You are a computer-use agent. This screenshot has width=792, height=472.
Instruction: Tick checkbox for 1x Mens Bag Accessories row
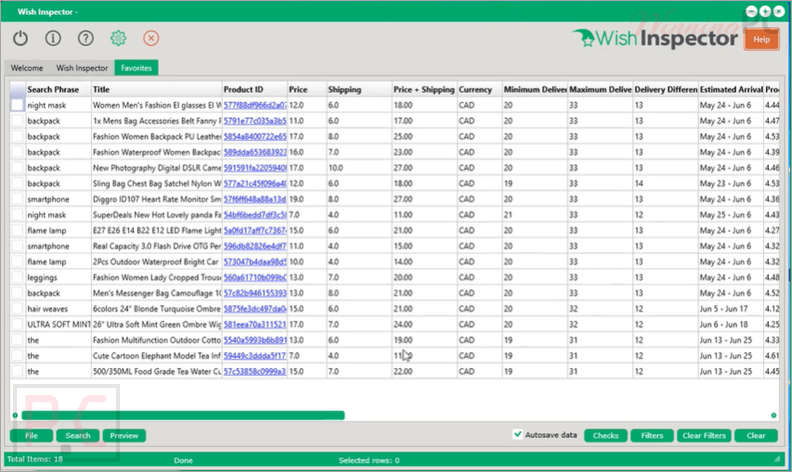[17, 121]
